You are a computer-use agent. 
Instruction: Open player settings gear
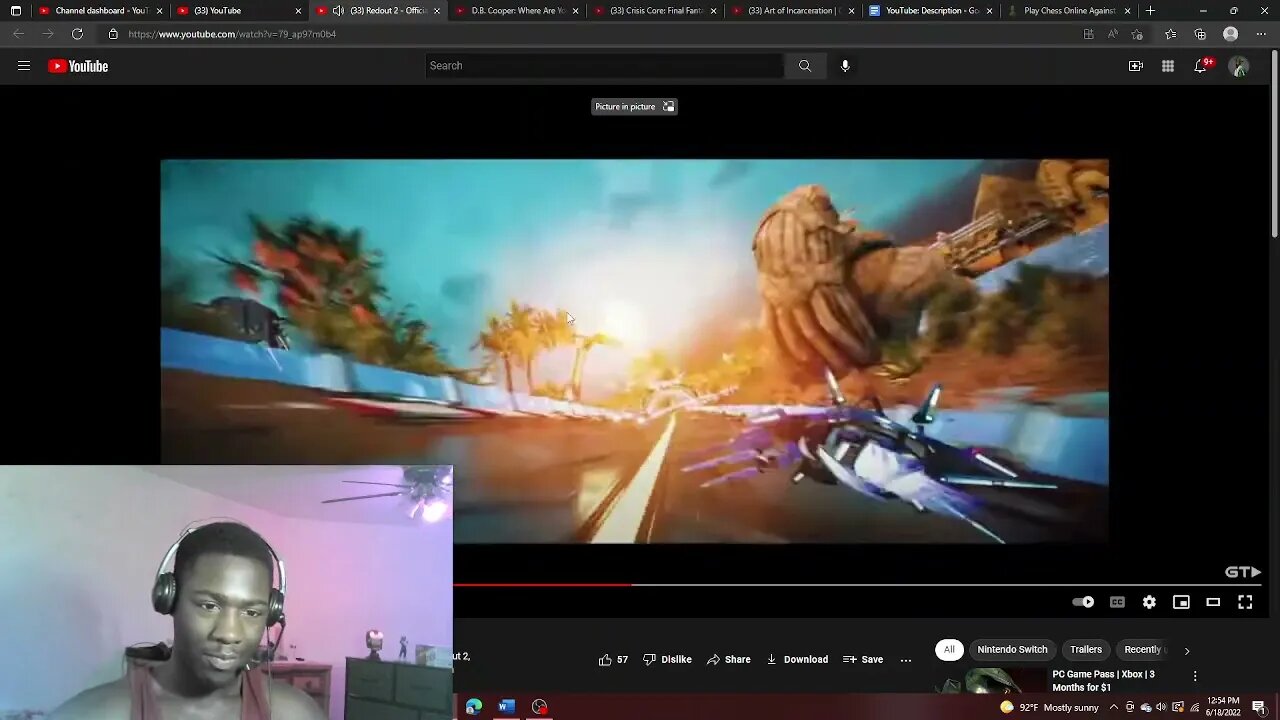[x=1149, y=602]
